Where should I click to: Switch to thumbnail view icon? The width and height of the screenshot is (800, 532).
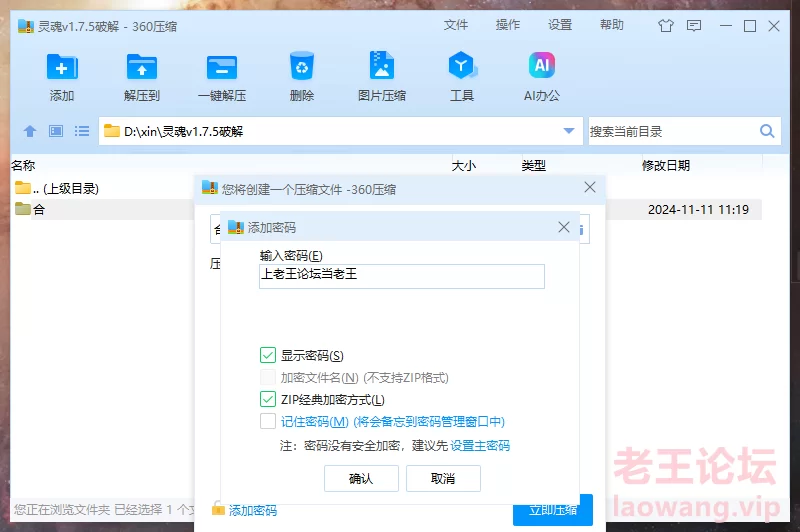(56, 131)
